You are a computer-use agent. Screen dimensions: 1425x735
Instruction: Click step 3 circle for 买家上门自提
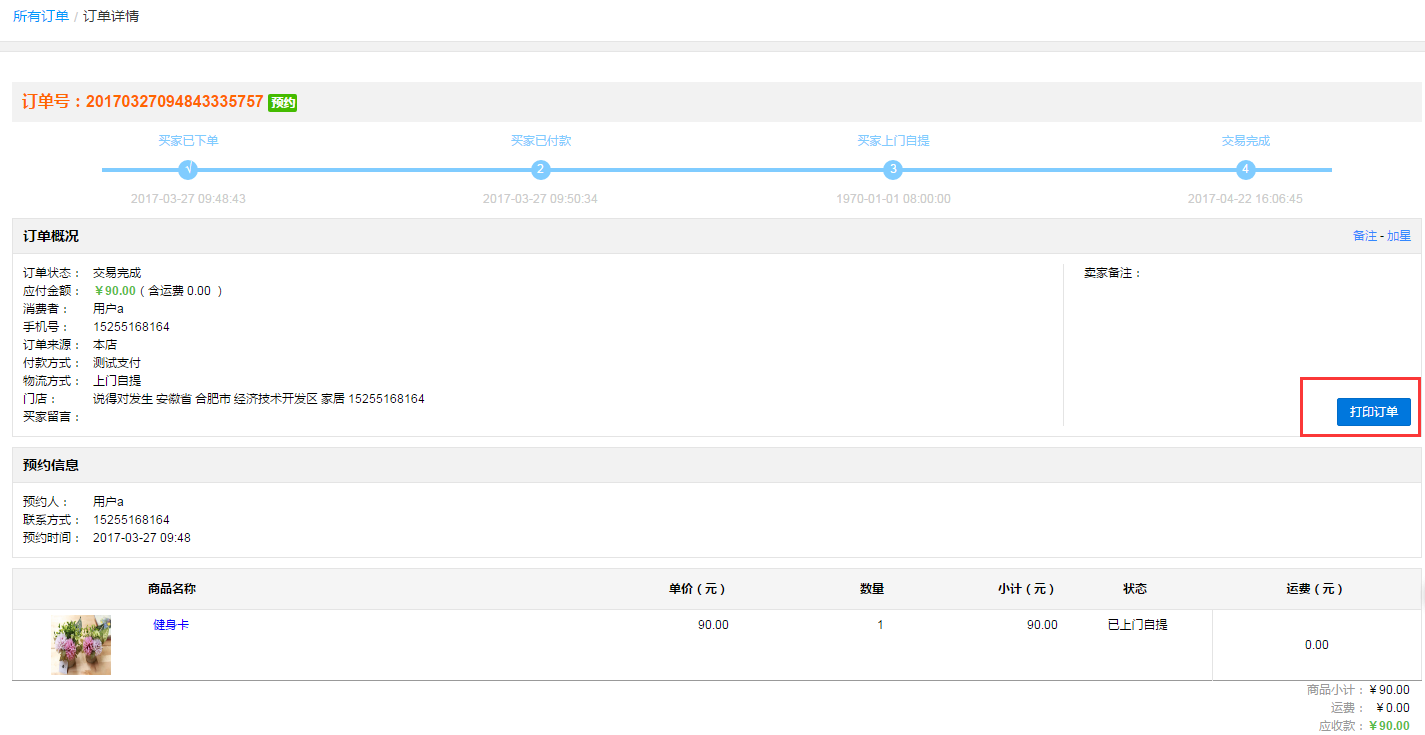pos(893,170)
